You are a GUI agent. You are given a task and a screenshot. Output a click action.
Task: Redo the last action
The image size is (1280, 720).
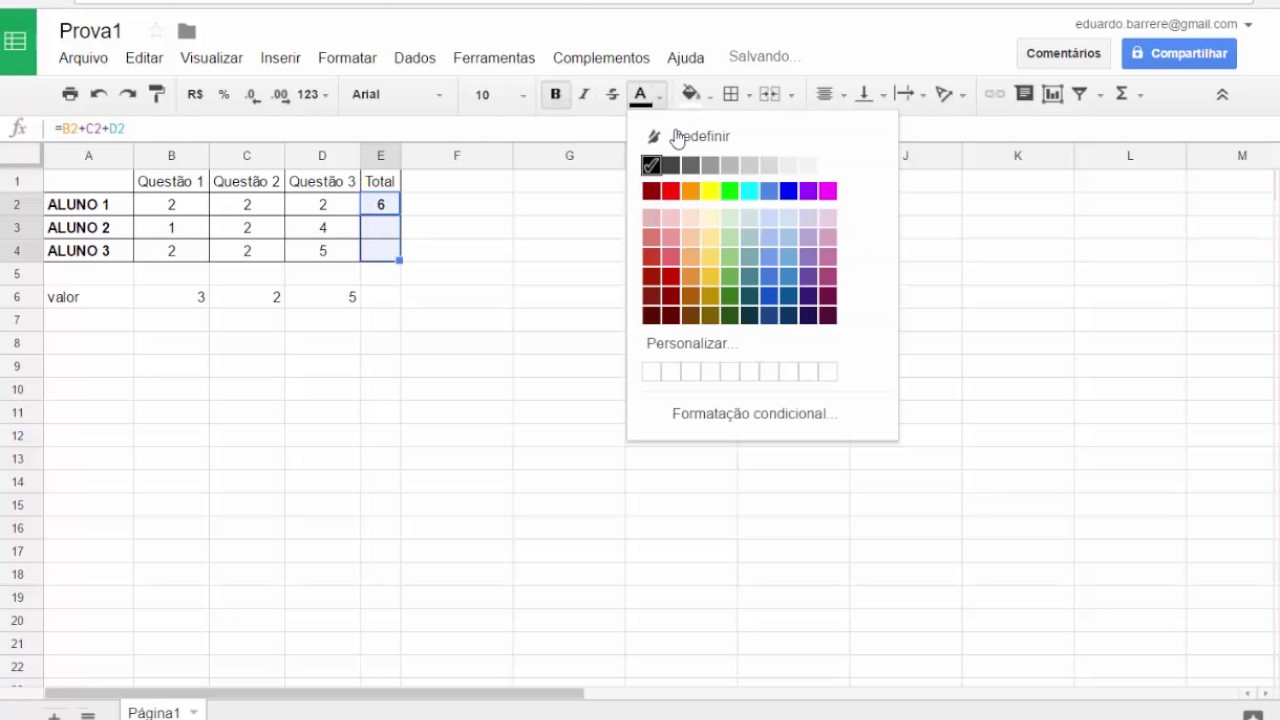pyautogui.click(x=128, y=94)
